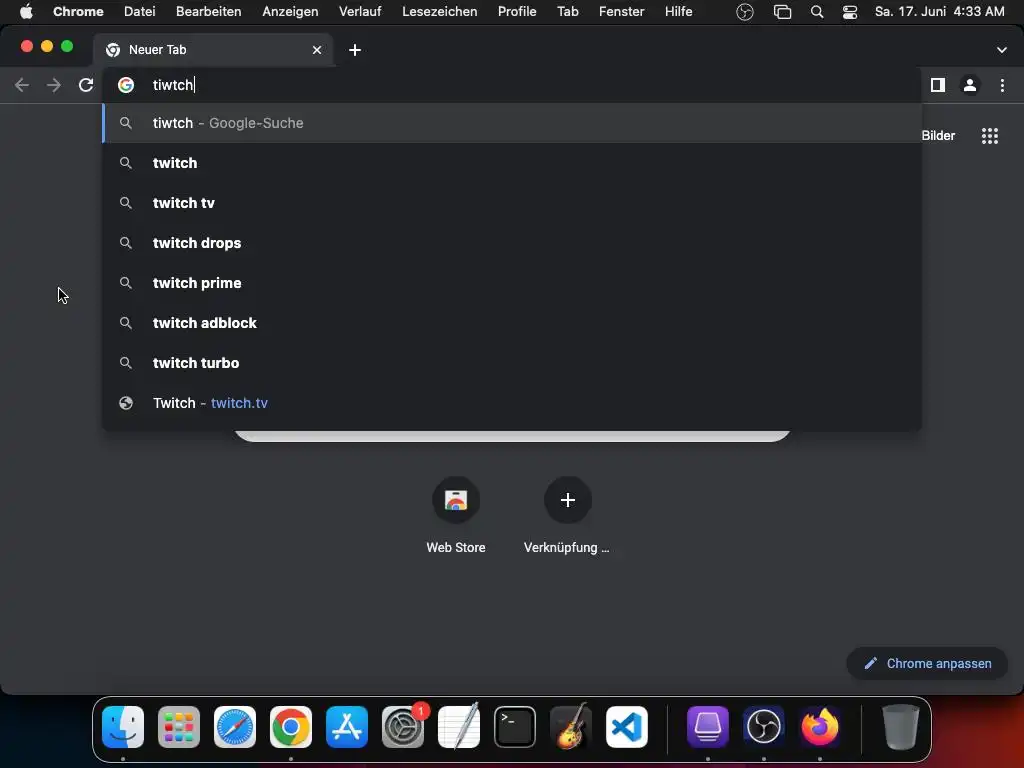This screenshot has height=768, width=1024.
Task: Open App Store from the dock
Action: point(347,727)
